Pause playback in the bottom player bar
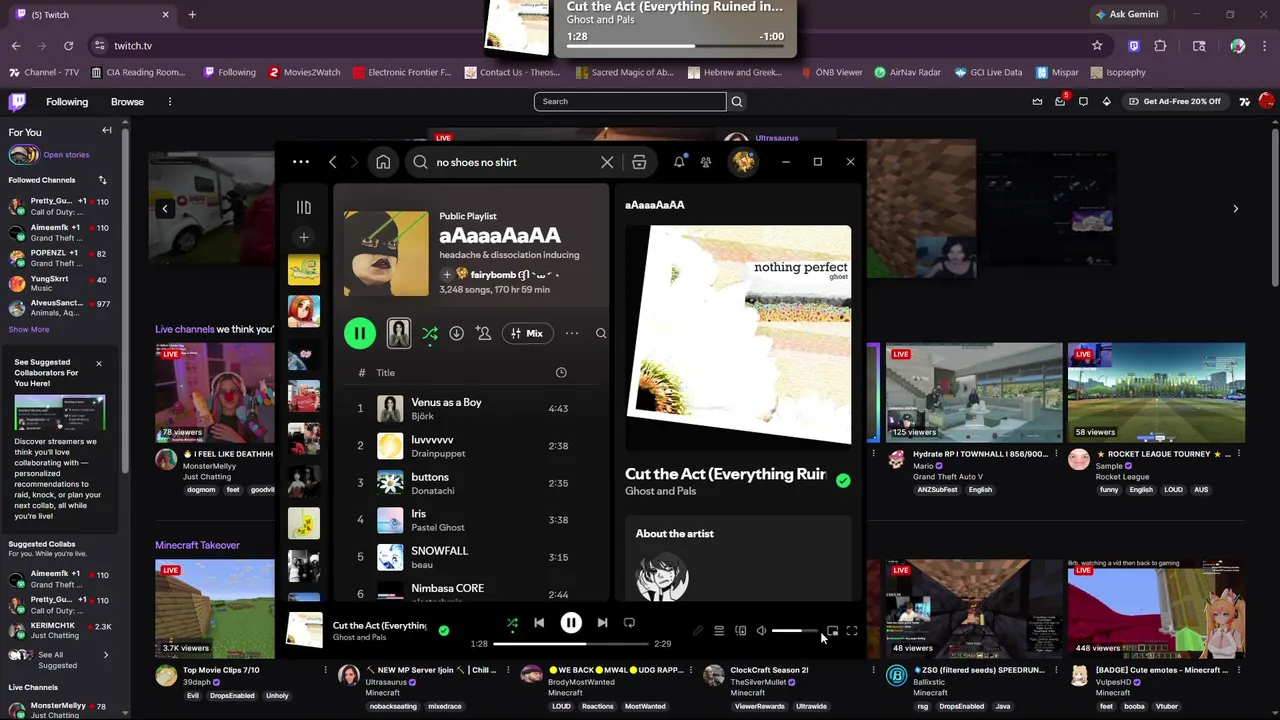This screenshot has width=1280, height=720. (571, 622)
